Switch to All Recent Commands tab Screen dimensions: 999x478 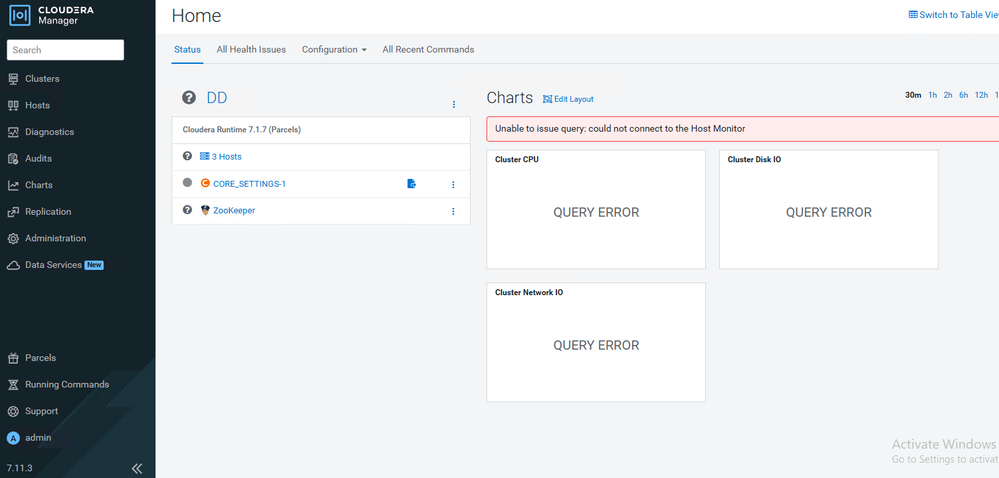pyautogui.click(x=428, y=49)
